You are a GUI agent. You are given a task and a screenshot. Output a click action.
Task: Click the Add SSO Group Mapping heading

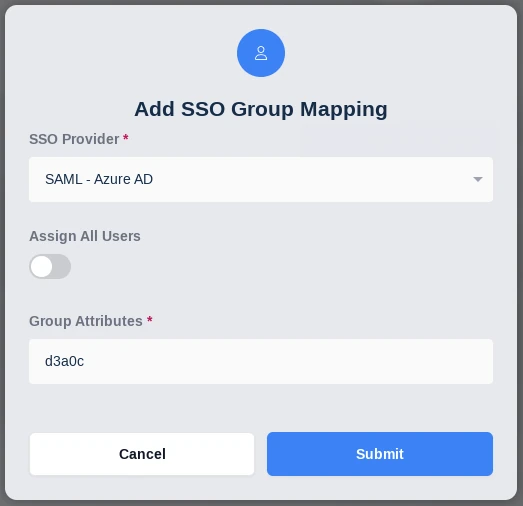(x=261, y=109)
